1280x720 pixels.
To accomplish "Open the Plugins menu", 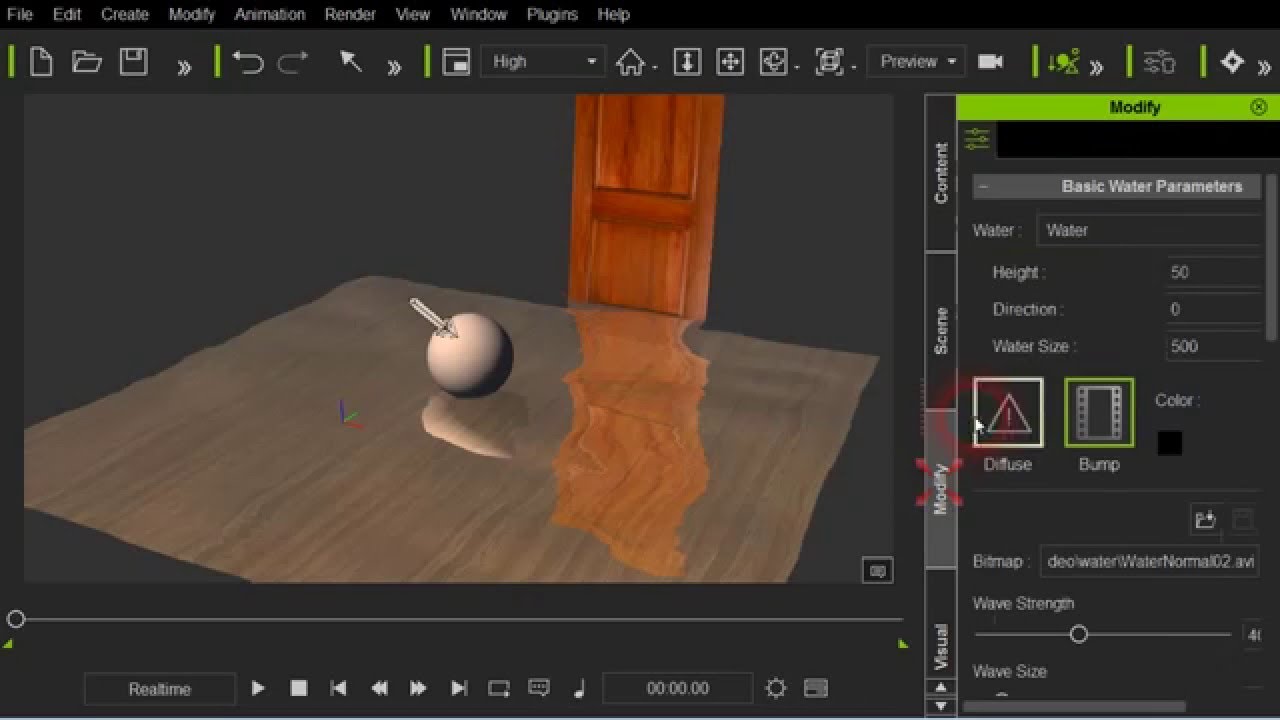I will [x=552, y=15].
